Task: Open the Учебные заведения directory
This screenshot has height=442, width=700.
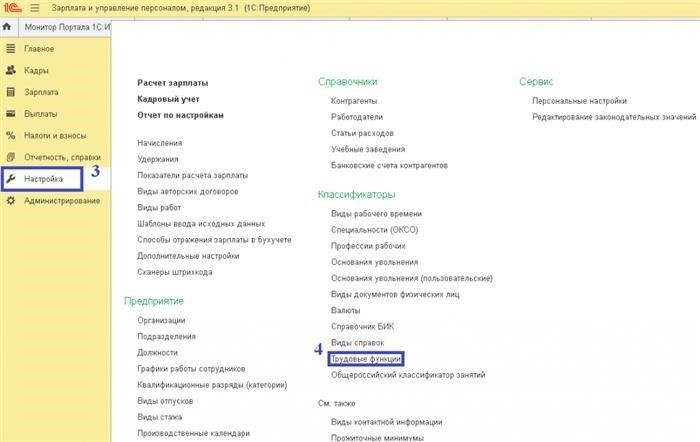Action: point(368,149)
